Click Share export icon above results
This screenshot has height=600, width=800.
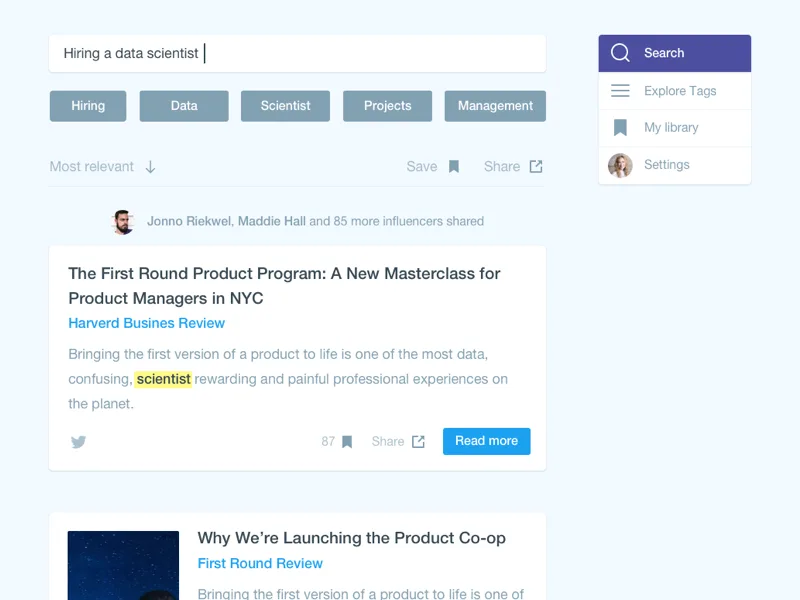(x=536, y=166)
